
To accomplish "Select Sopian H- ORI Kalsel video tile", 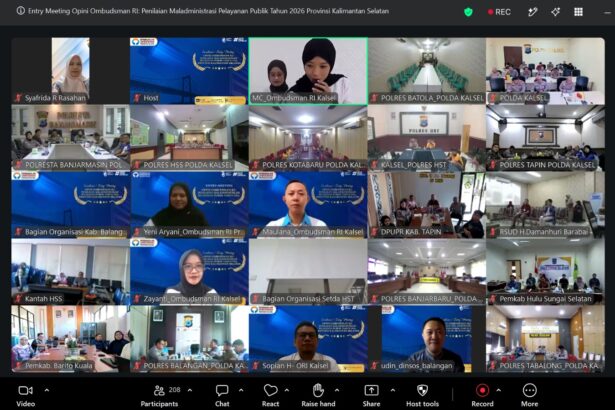I will point(308,339).
